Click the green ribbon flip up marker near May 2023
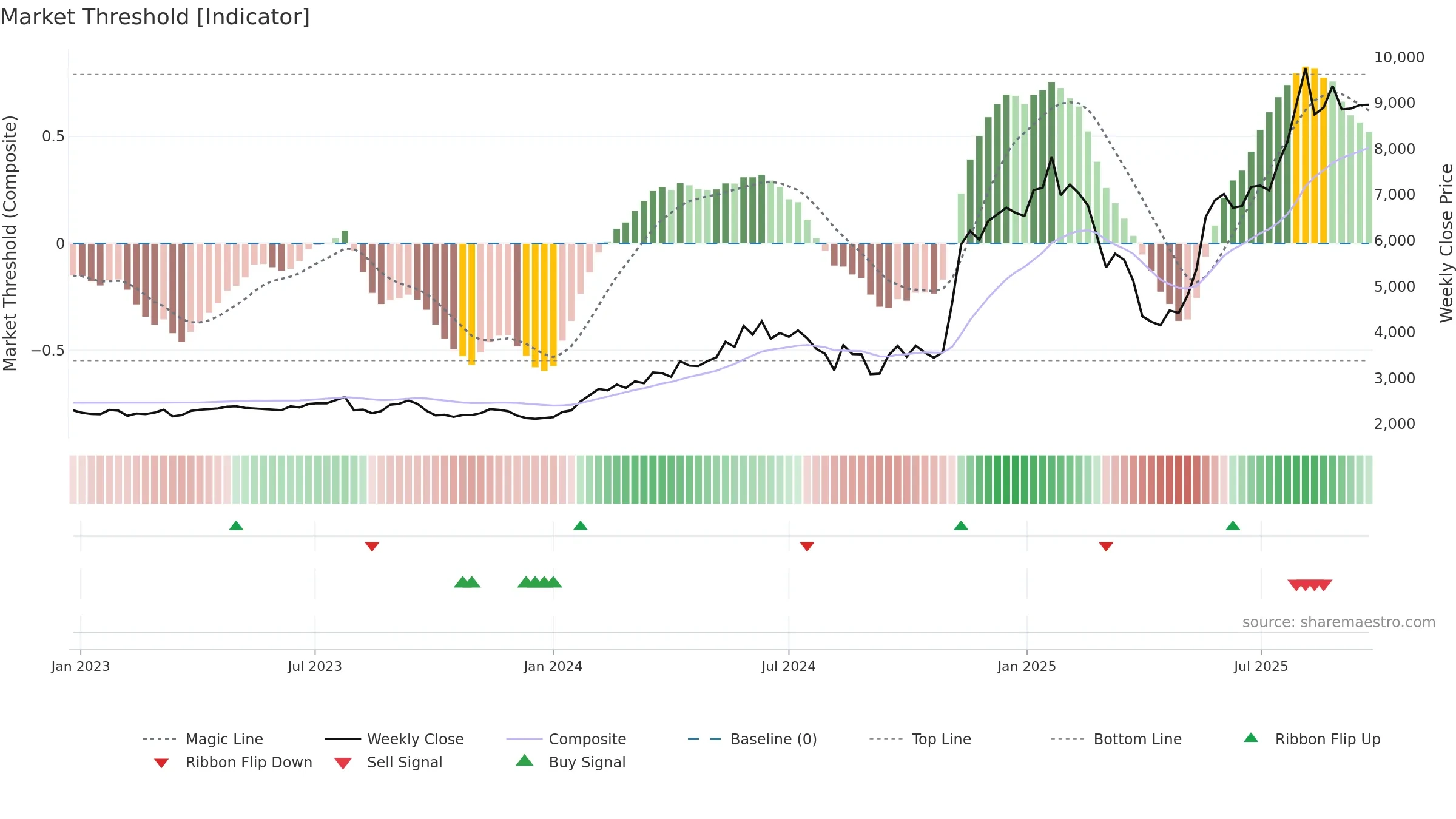The image size is (1456, 819). [236, 525]
